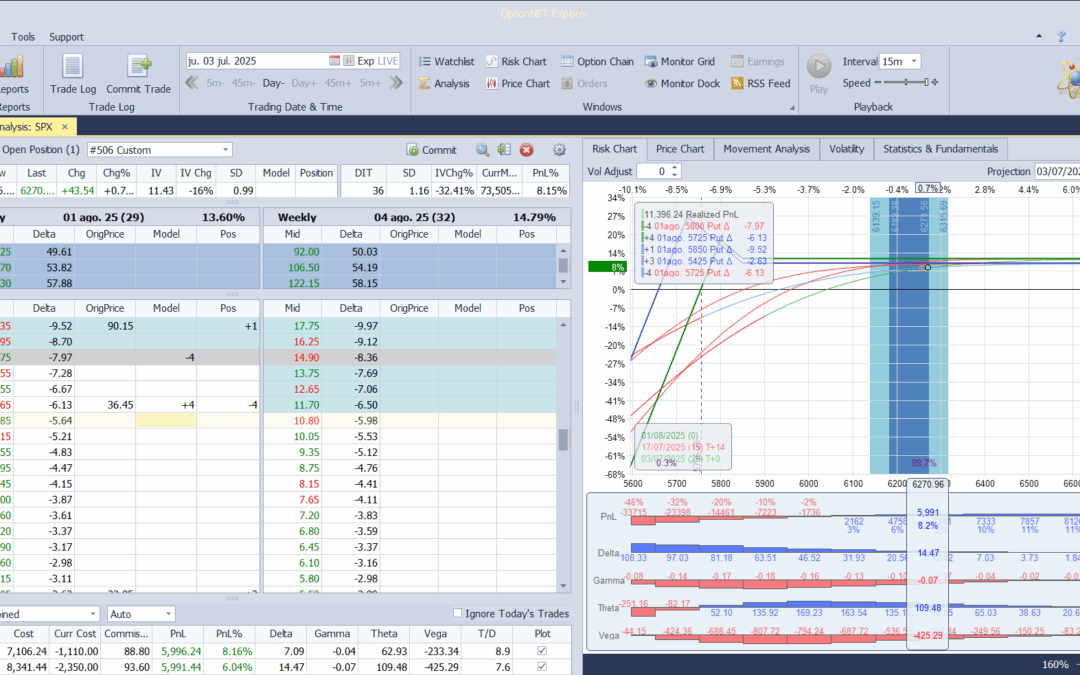The image size is (1080, 675).
Task: Click the Vol Adjust value field
Action: 654,172
